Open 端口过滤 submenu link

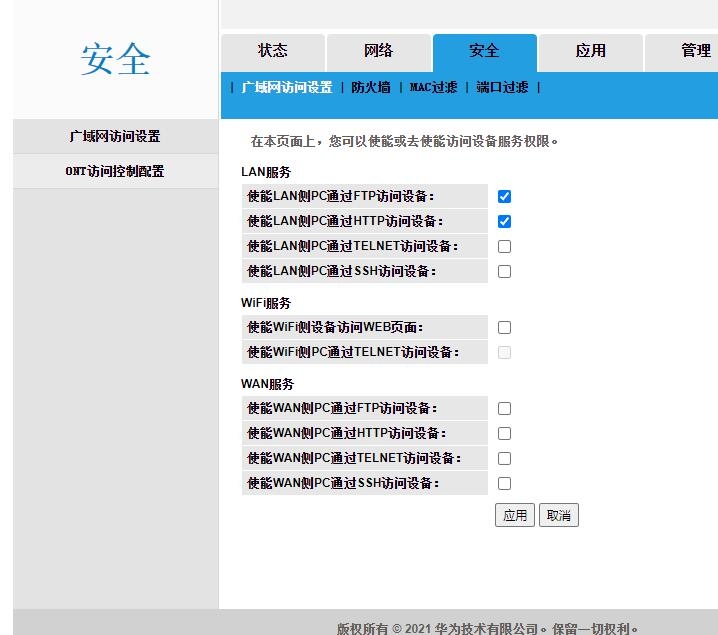pos(502,88)
